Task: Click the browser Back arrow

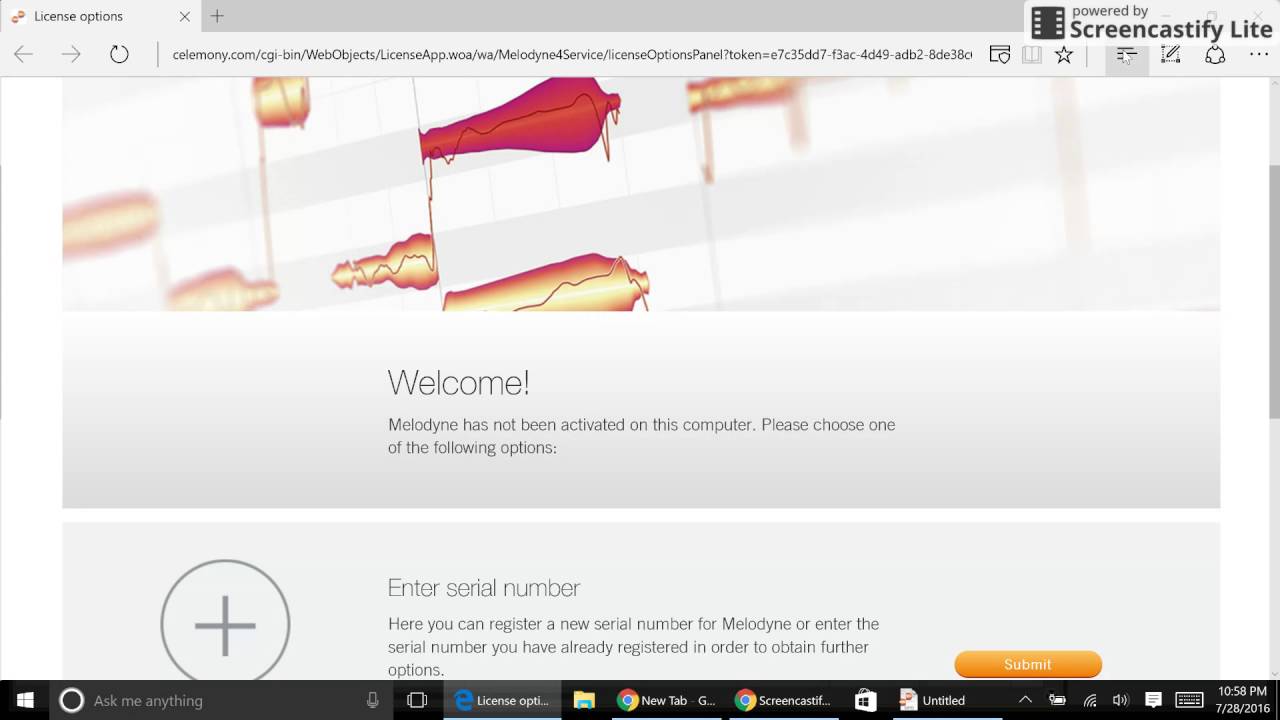Action: [23, 55]
